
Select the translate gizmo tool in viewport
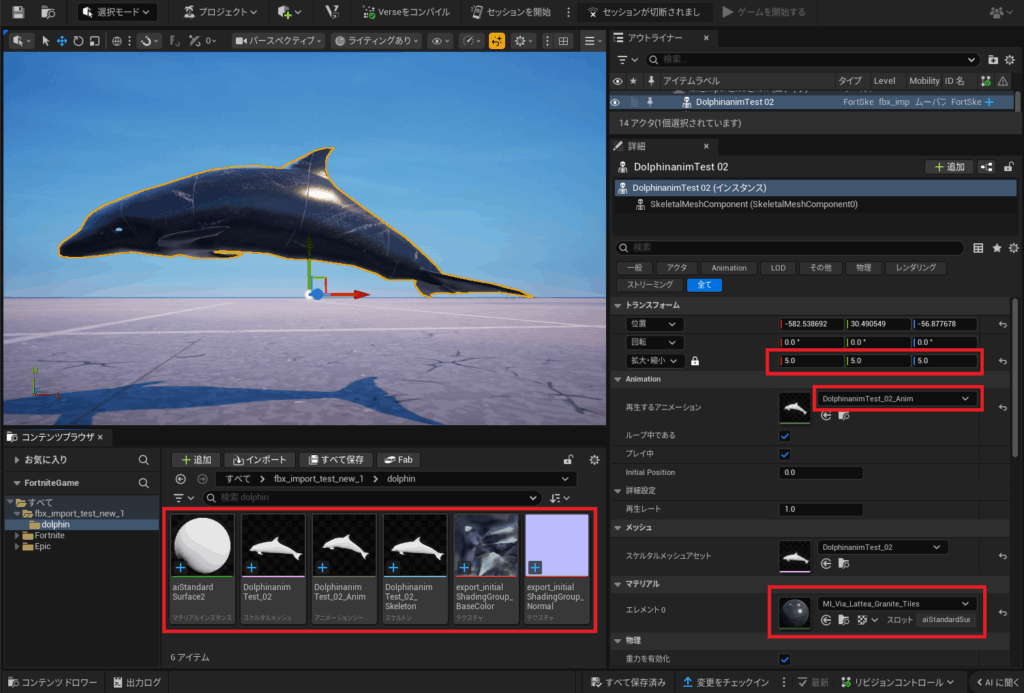coord(62,41)
